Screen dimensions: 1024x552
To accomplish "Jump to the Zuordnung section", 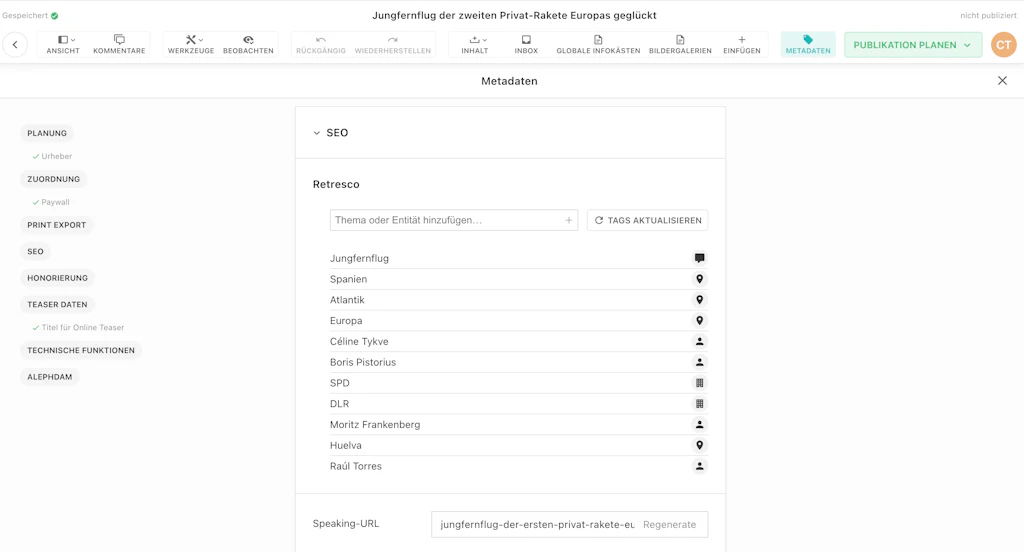I will coord(54,179).
